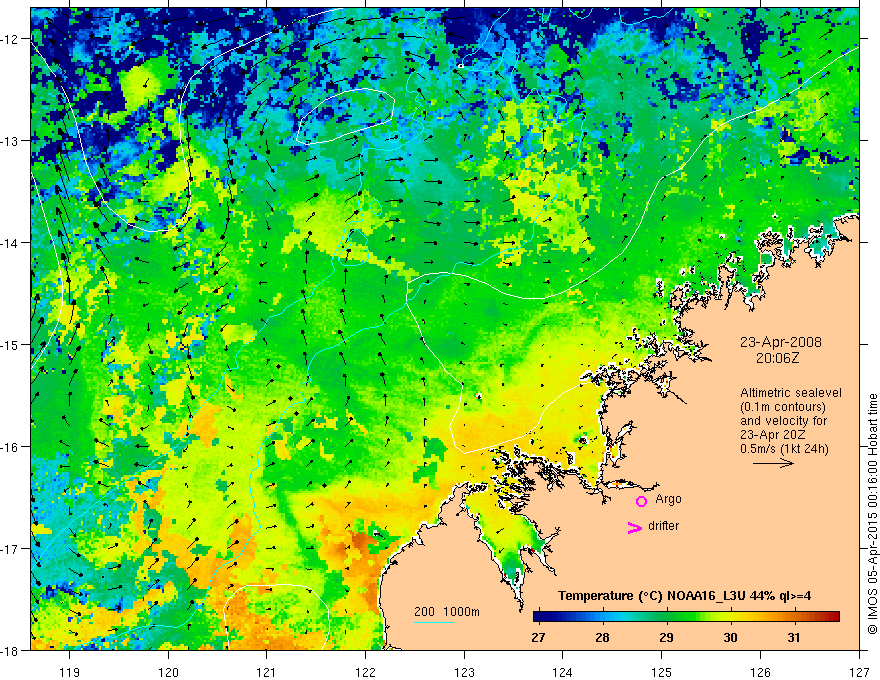Click the '31' color bar tick label
Screen dimensions: 880x680
coord(794,637)
